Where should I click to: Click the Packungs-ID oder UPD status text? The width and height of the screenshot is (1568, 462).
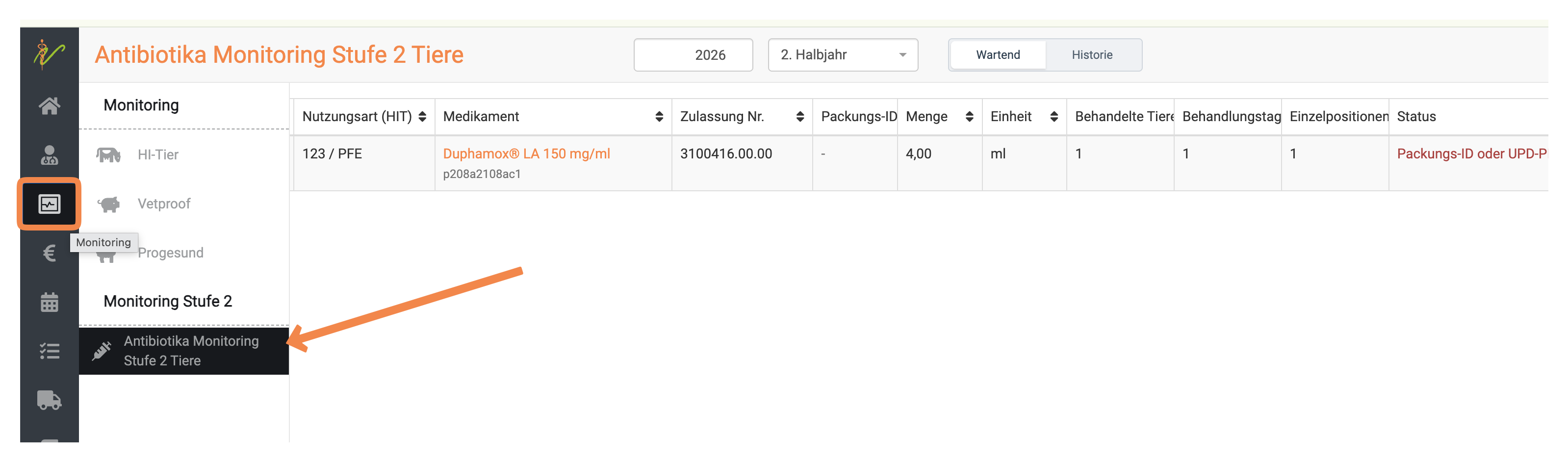(1471, 154)
